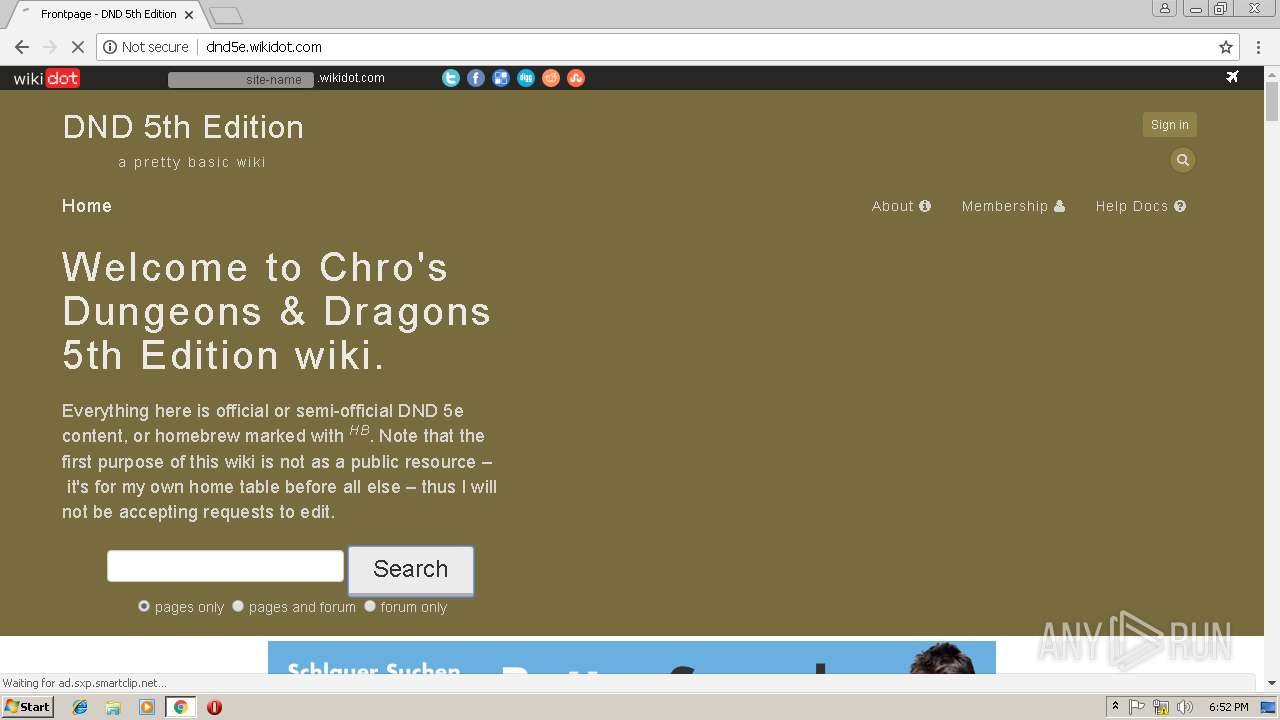1280x720 pixels.
Task: Stop page loading with the X button
Action: (78, 47)
